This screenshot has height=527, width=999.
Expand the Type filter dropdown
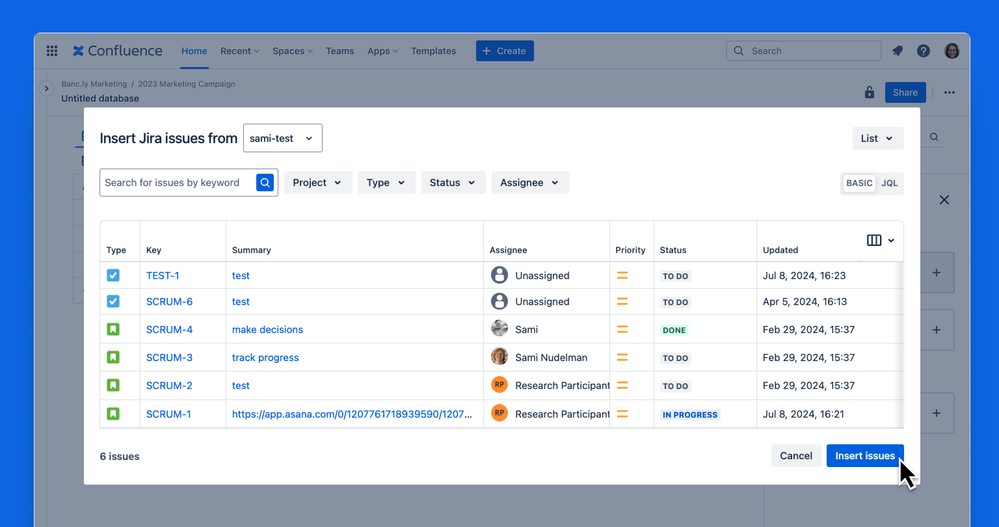pyautogui.click(x=386, y=183)
